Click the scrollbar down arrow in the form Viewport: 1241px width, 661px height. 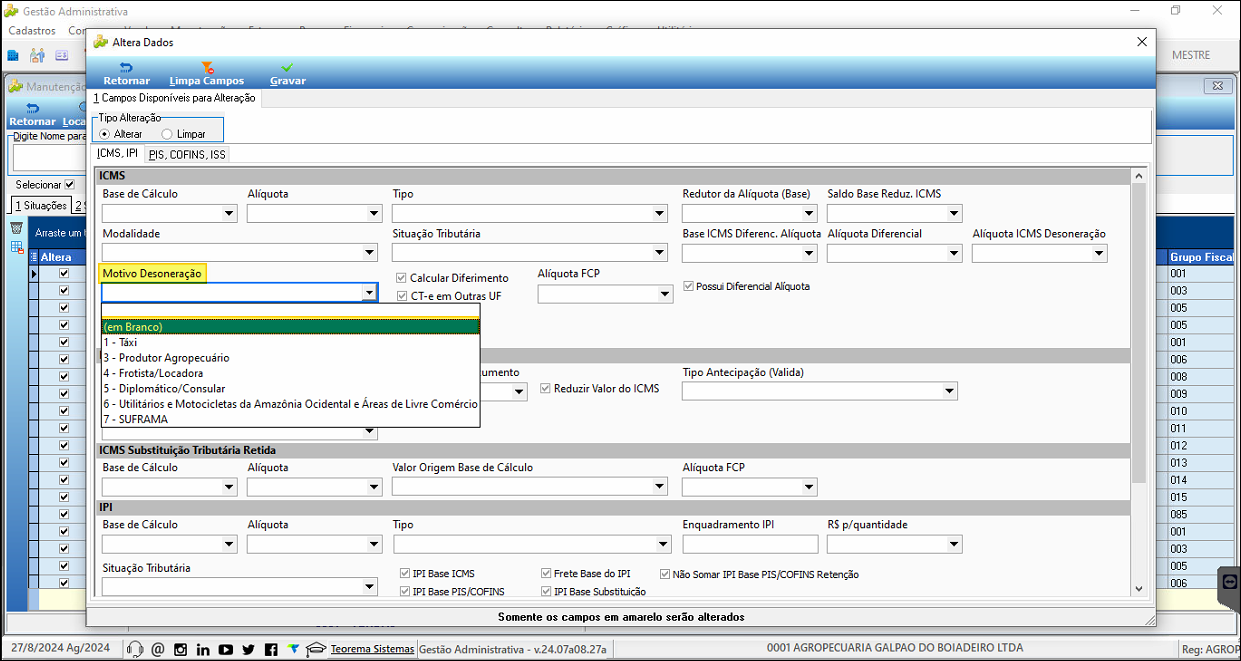pyautogui.click(x=1139, y=590)
